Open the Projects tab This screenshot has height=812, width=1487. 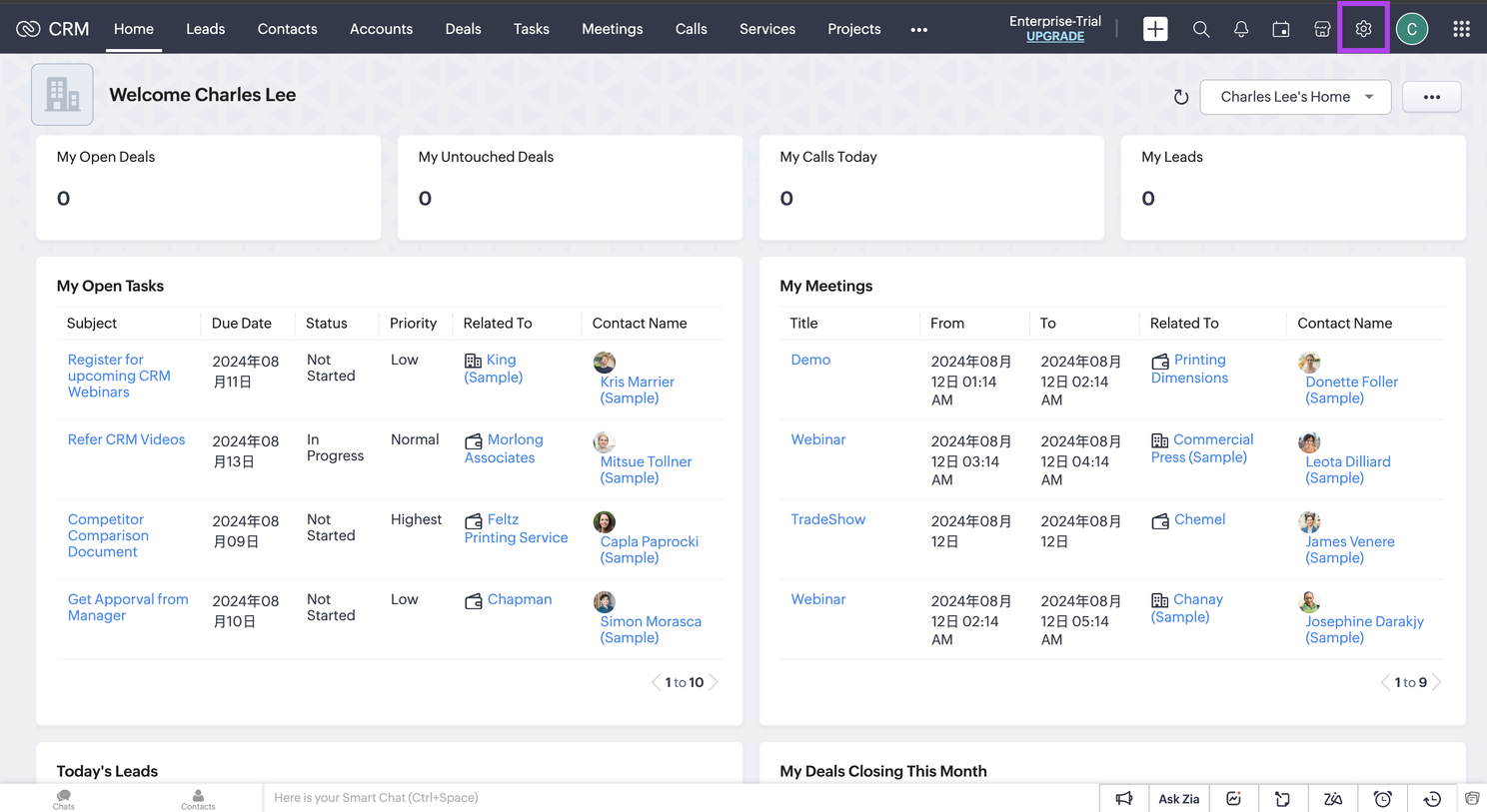pyautogui.click(x=854, y=29)
